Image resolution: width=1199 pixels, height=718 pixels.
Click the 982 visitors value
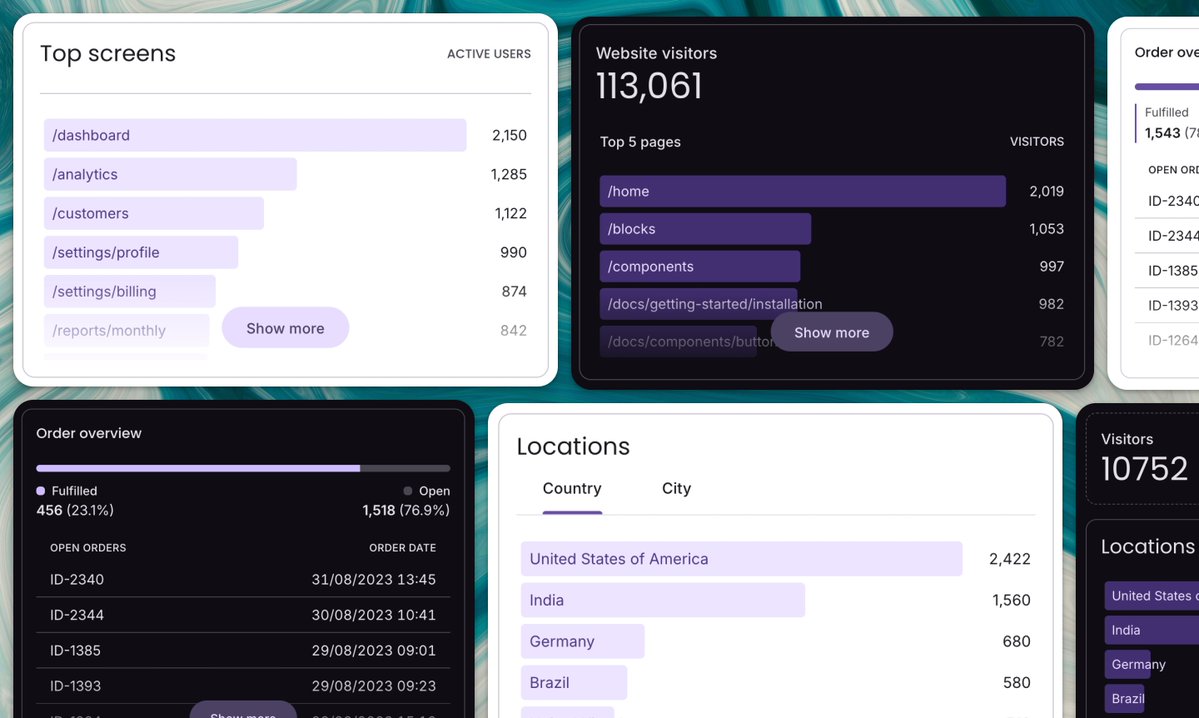1051,304
